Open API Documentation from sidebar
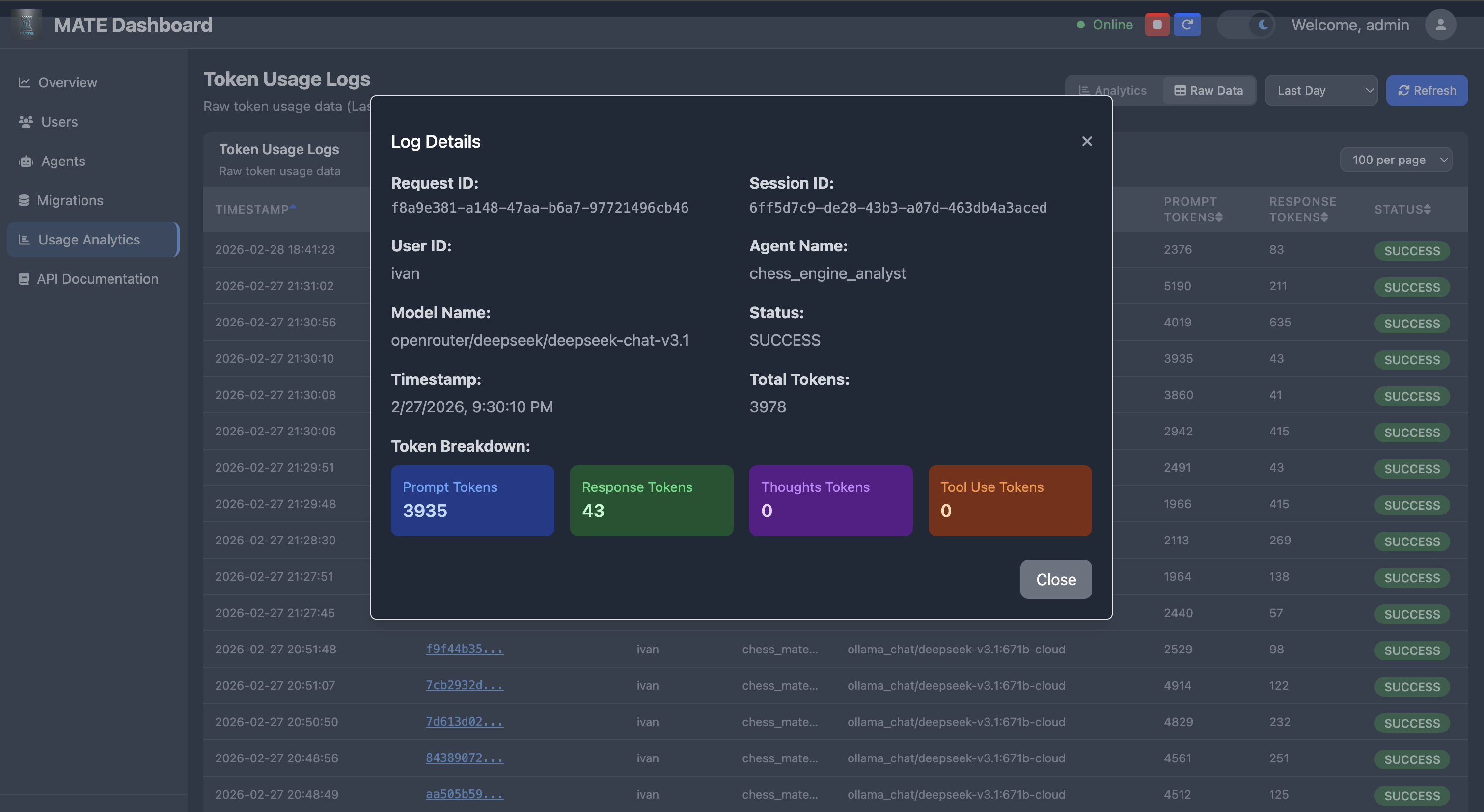The image size is (1484, 812). (x=97, y=279)
